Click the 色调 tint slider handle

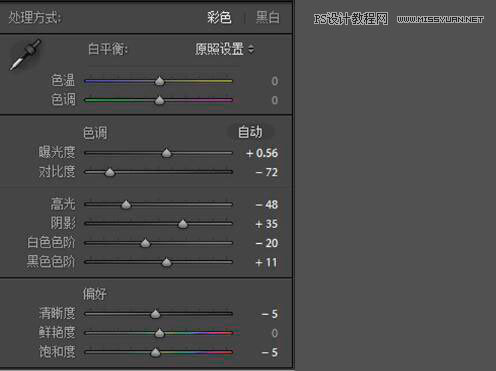(x=160, y=100)
